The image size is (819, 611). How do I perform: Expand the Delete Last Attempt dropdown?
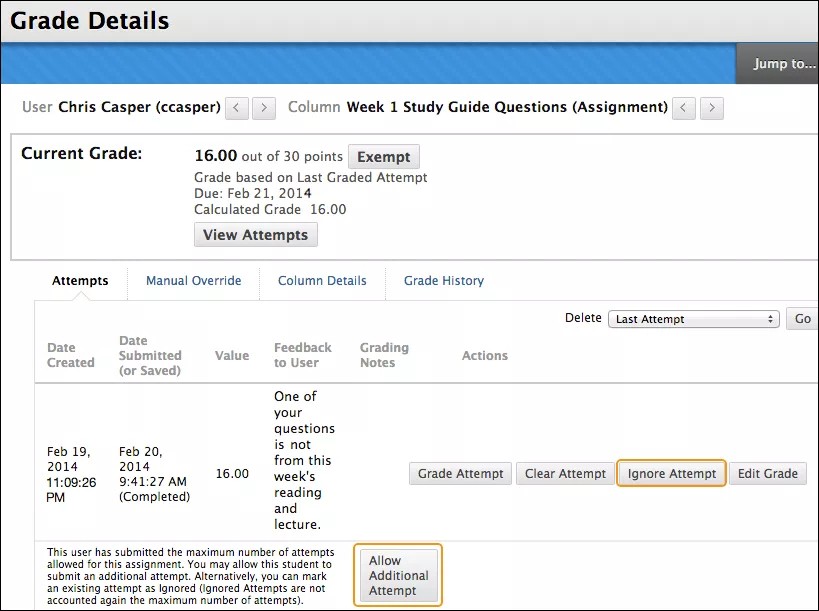point(694,319)
